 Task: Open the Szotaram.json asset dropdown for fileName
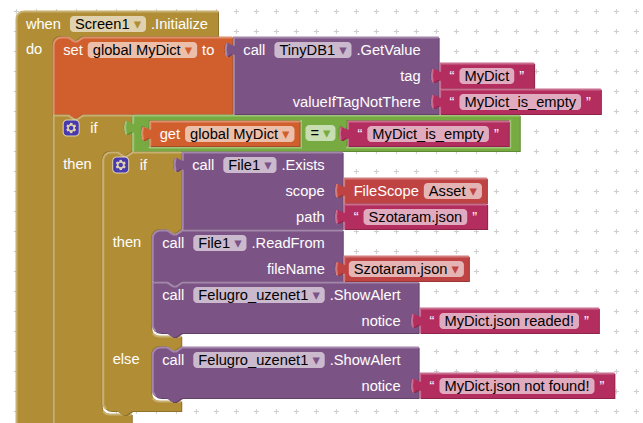406,269
